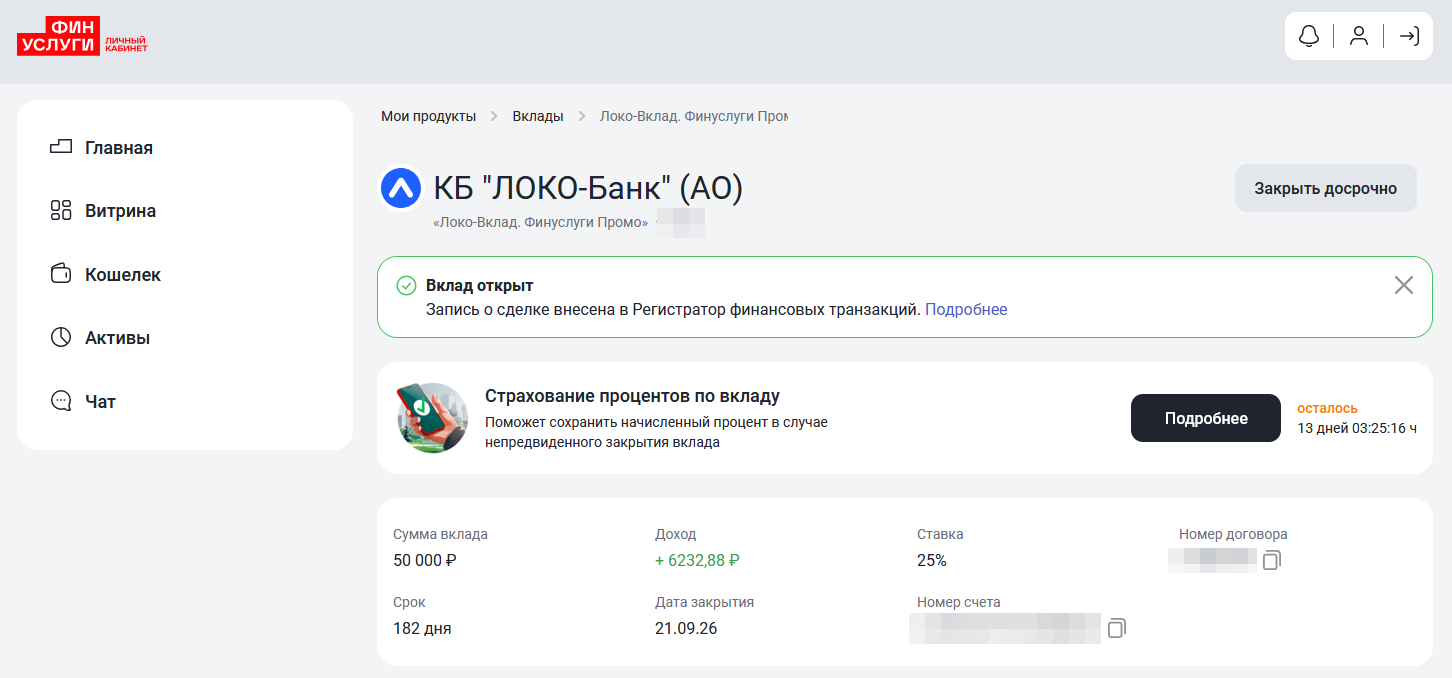Click the Кошелек wallet icon in sidebar
The image size is (1452, 678).
[61, 274]
